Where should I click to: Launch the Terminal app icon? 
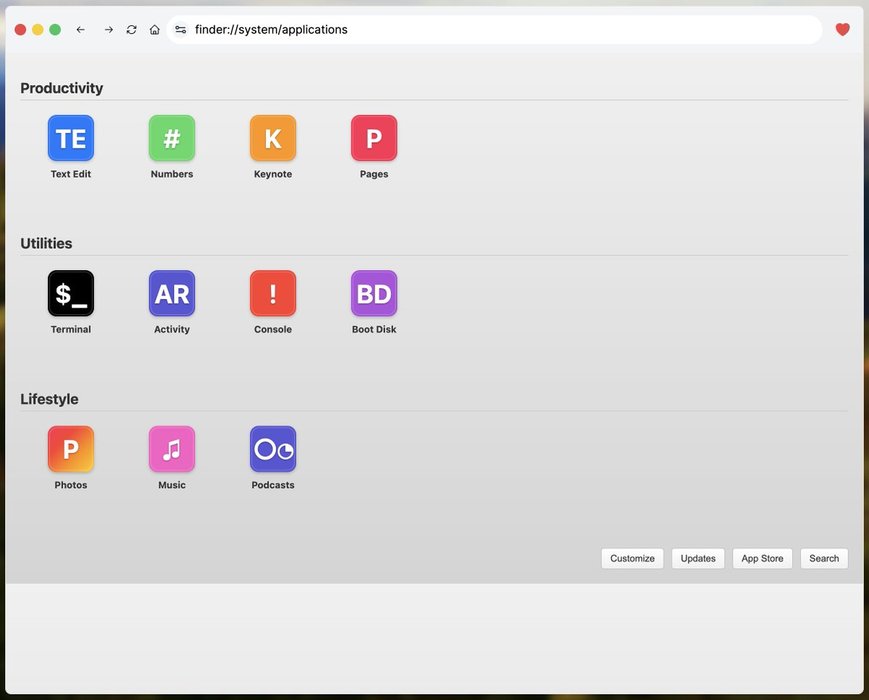click(70, 293)
